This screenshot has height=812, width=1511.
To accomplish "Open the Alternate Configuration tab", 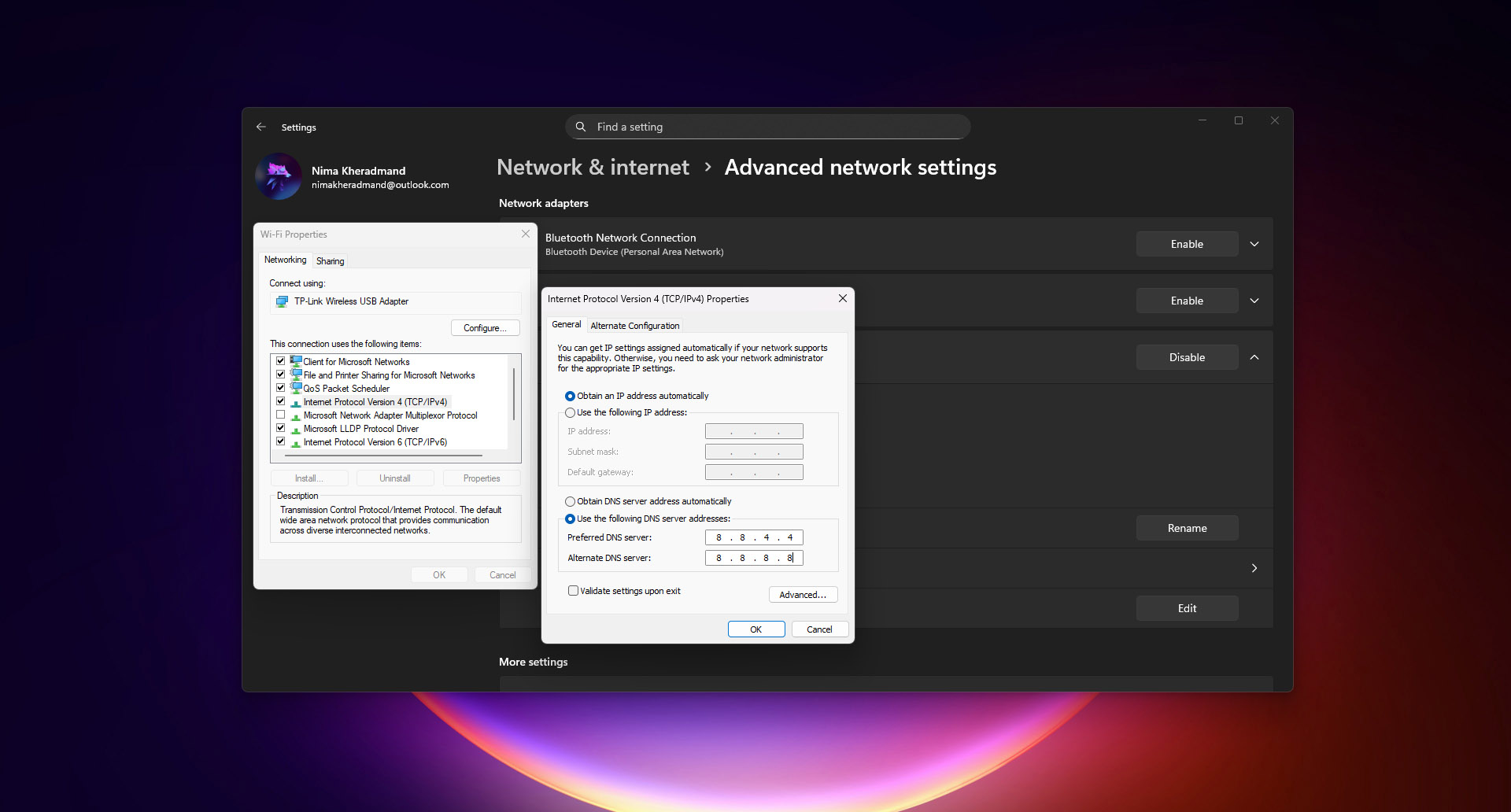I will [634, 325].
